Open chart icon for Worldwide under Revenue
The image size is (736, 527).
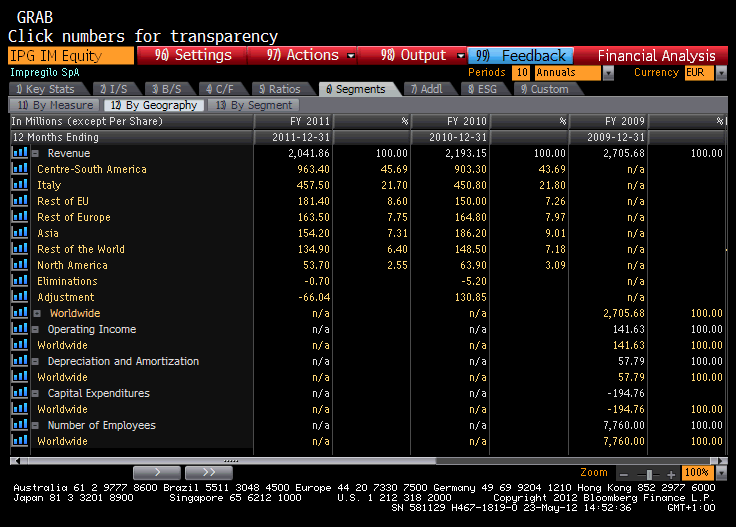pyautogui.click(x=20, y=313)
